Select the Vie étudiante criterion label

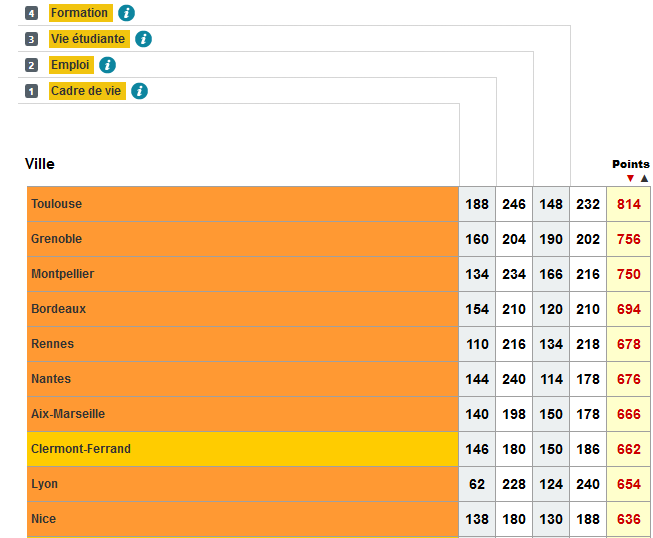pos(89,39)
